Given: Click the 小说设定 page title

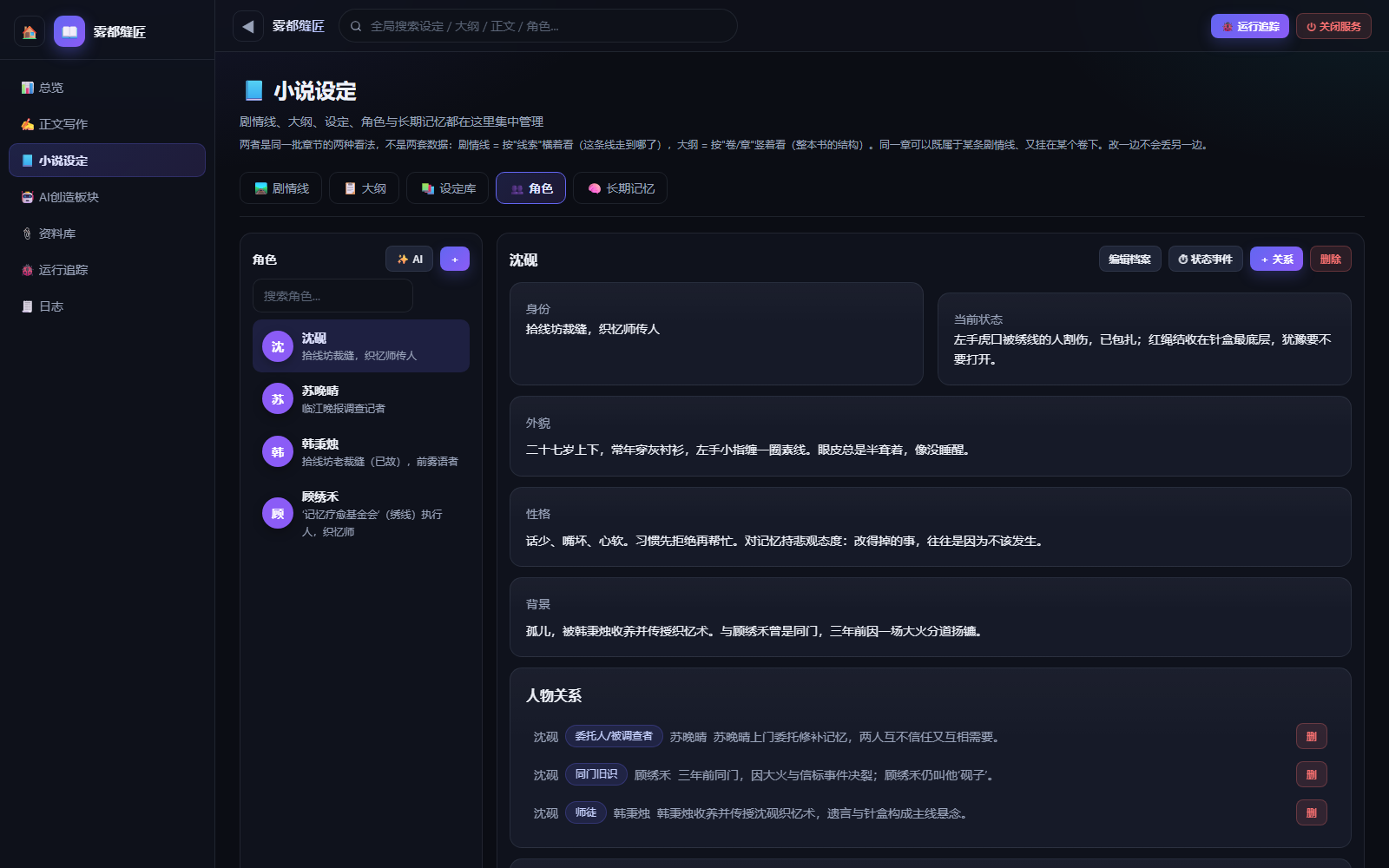Looking at the screenshot, I should tap(315, 91).
